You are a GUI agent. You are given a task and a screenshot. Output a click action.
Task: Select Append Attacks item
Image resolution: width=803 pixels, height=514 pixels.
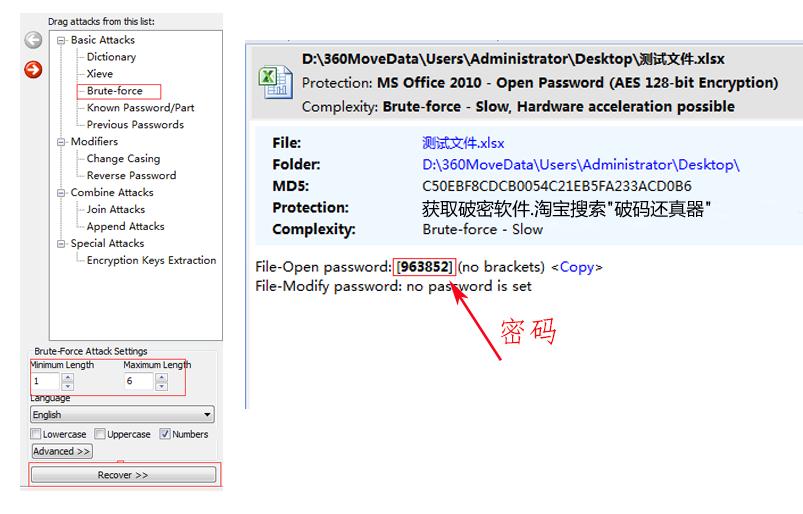[125, 226]
